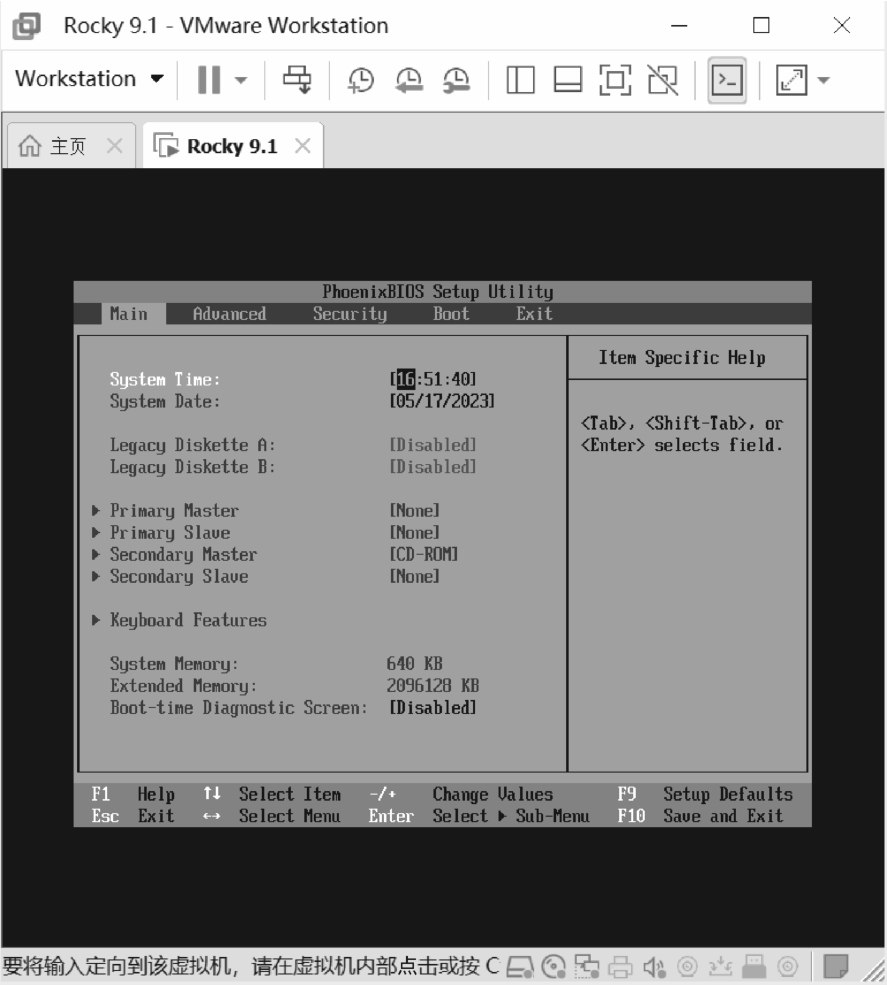This screenshot has height=986, width=887.
Task: Click the hard disk status icon
Action: coord(521,966)
